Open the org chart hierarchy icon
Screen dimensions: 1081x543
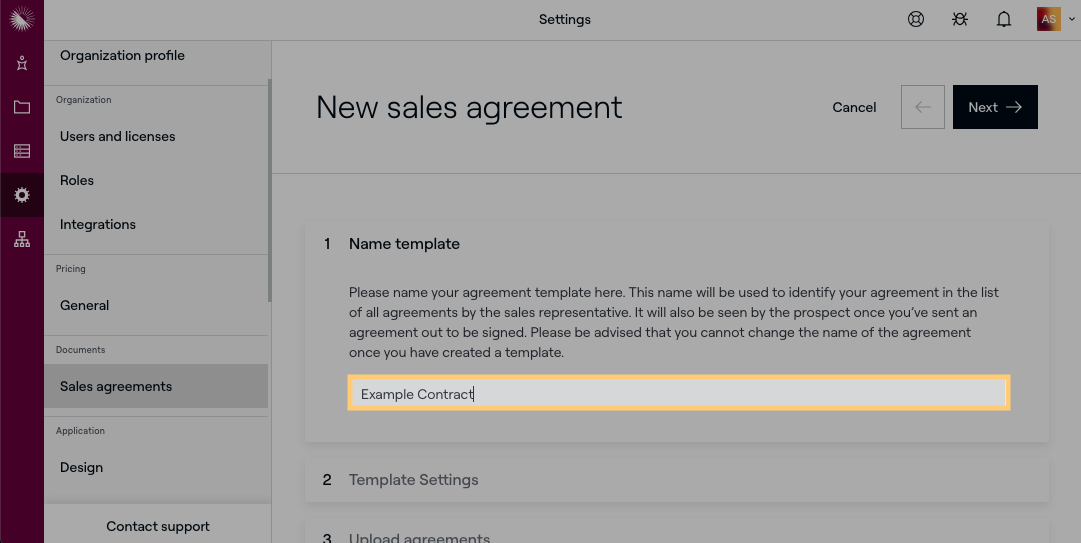[21, 239]
